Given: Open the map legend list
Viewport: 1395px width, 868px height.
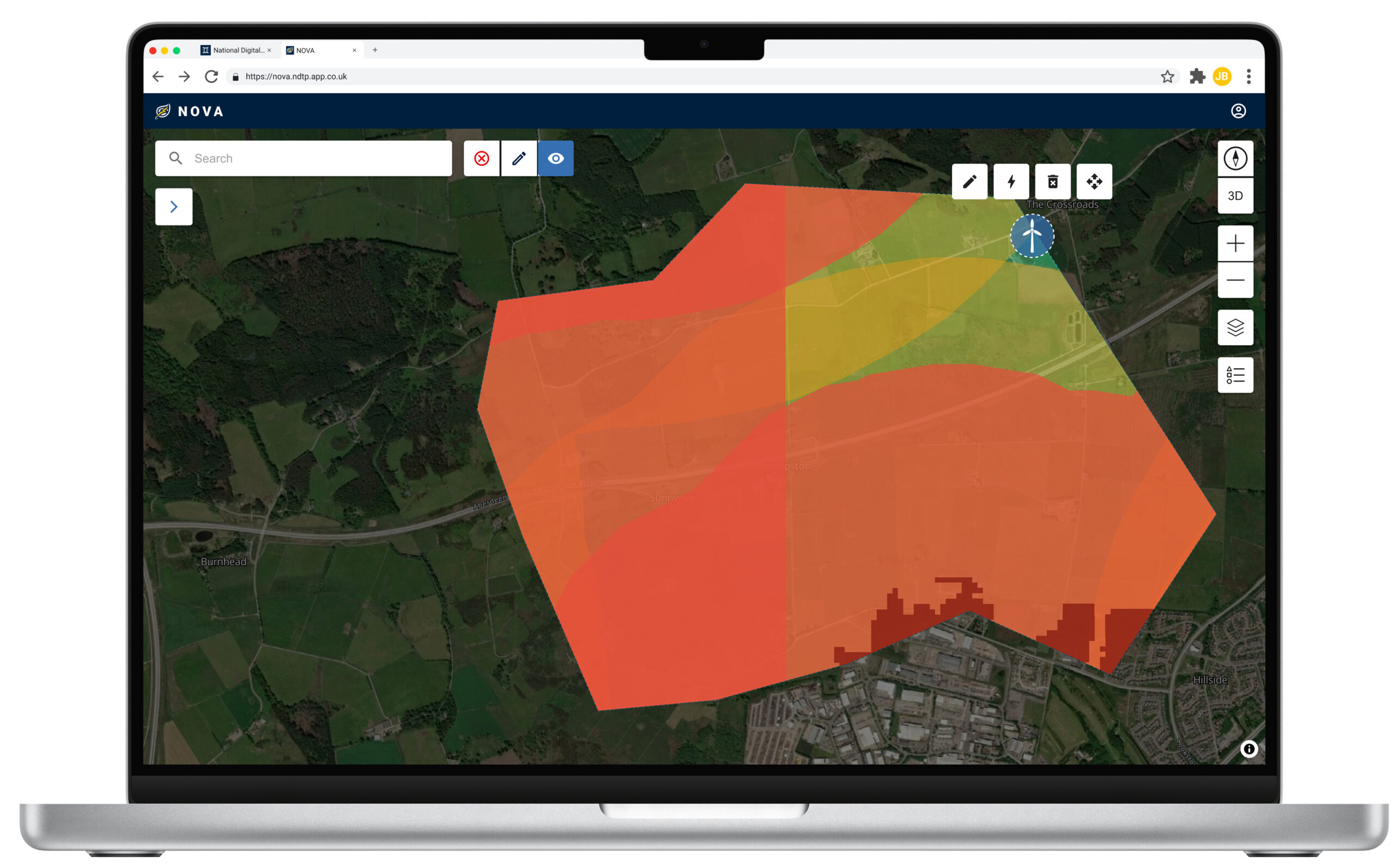Looking at the screenshot, I should pyautogui.click(x=1235, y=375).
